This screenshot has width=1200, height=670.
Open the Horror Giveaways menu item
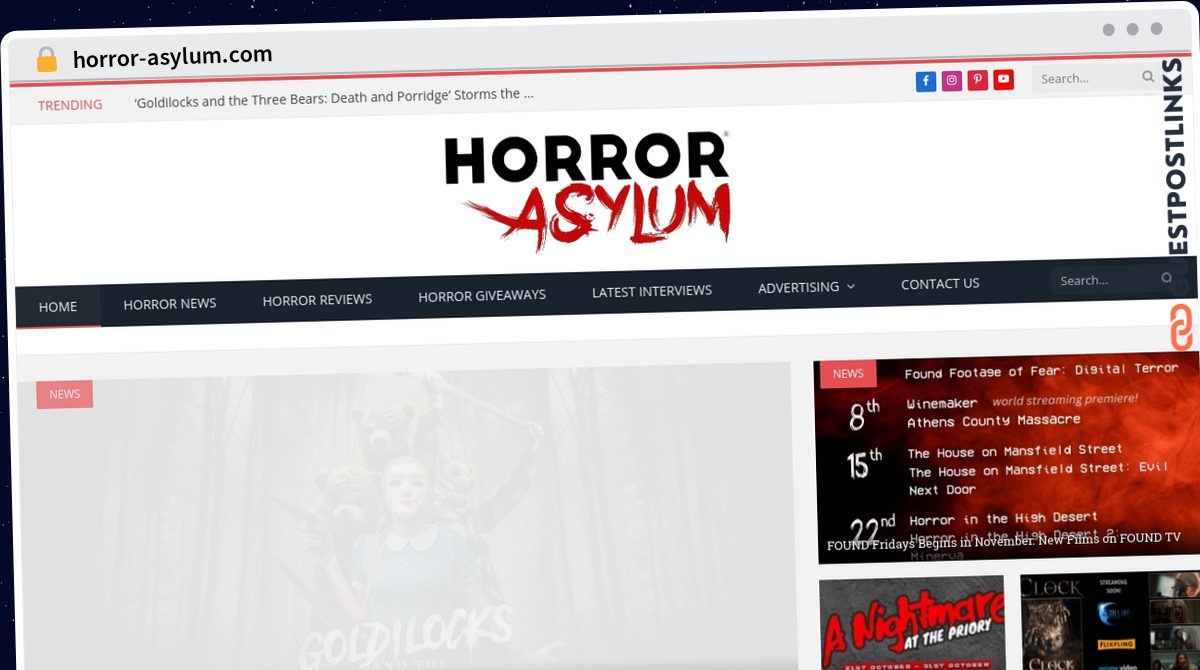(482, 295)
